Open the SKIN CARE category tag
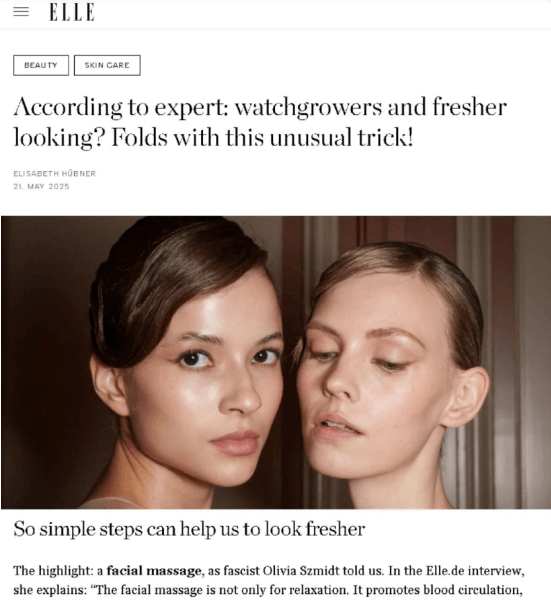Screen dimensions: 551x600 [107, 65]
